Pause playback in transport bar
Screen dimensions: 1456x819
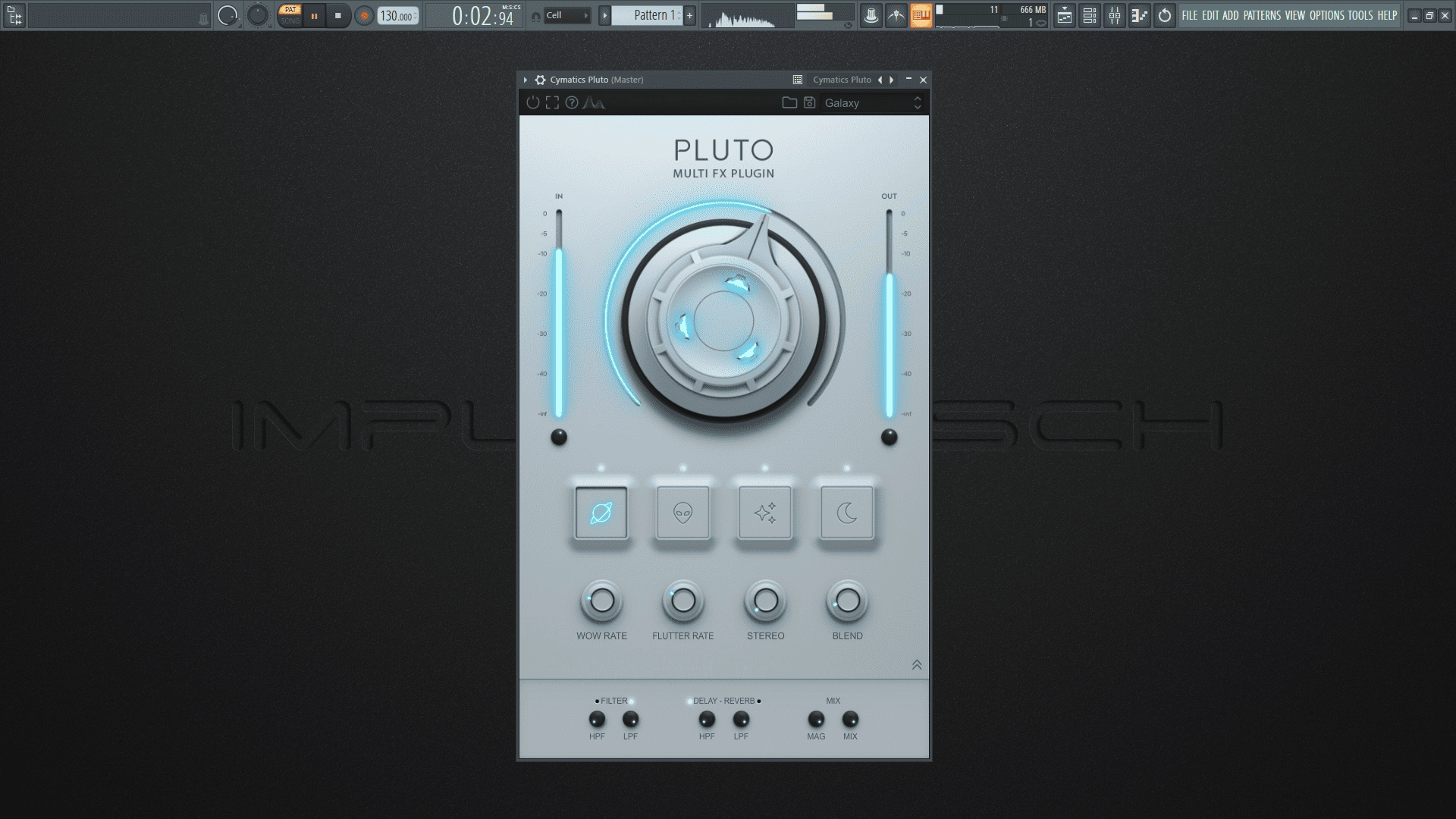pos(314,15)
